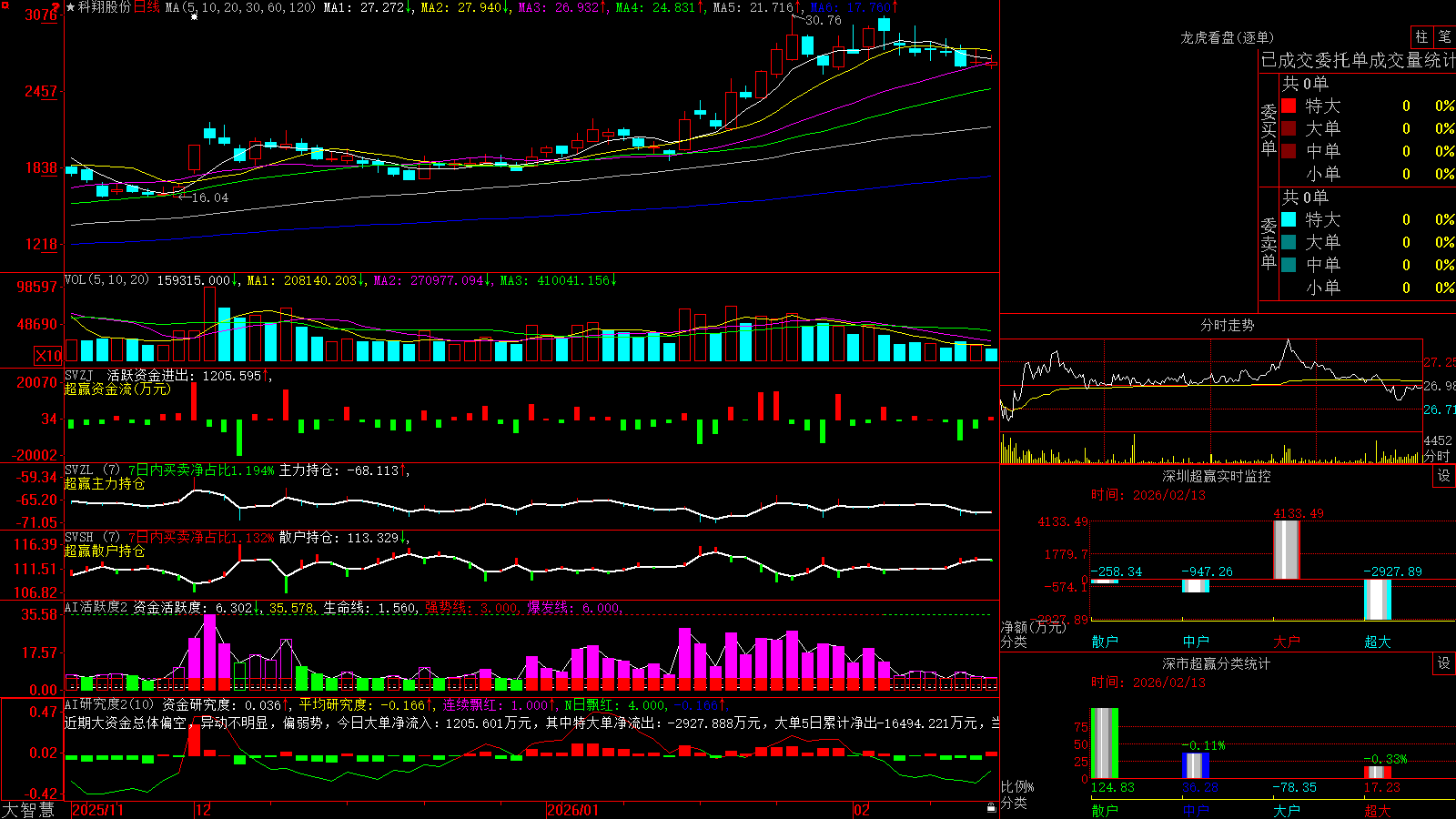Click the dark red 中单 buy-order swatch
1456x819 pixels.
pyautogui.click(x=1289, y=151)
